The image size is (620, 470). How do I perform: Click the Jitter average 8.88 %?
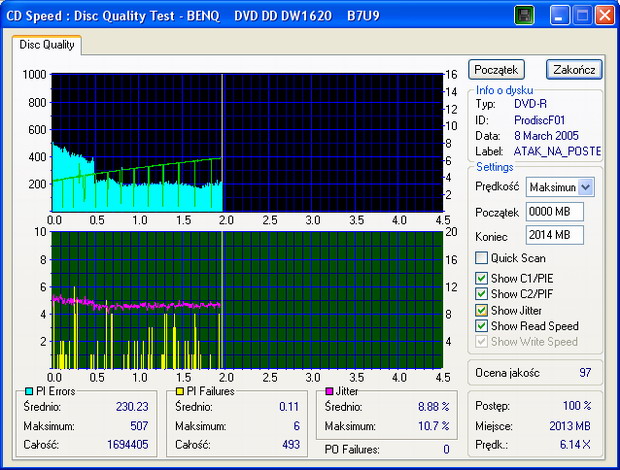pos(434,407)
